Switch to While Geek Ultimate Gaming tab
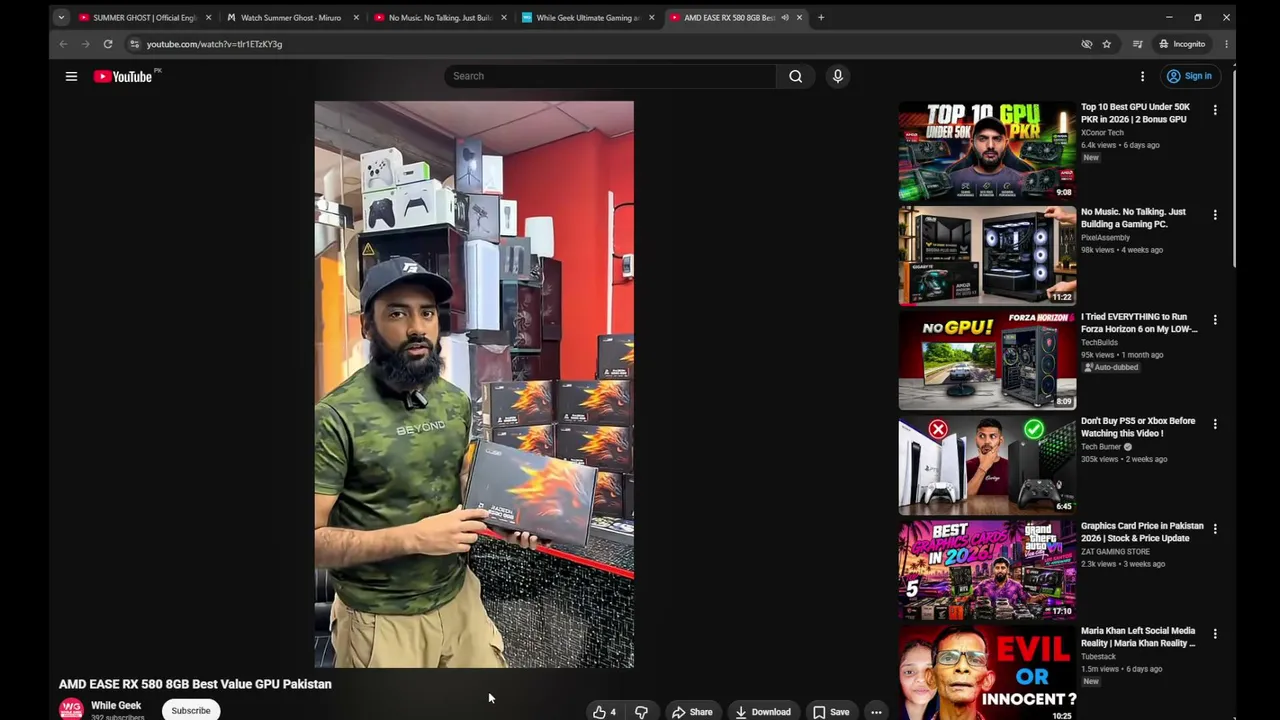1280x720 pixels. (x=587, y=17)
